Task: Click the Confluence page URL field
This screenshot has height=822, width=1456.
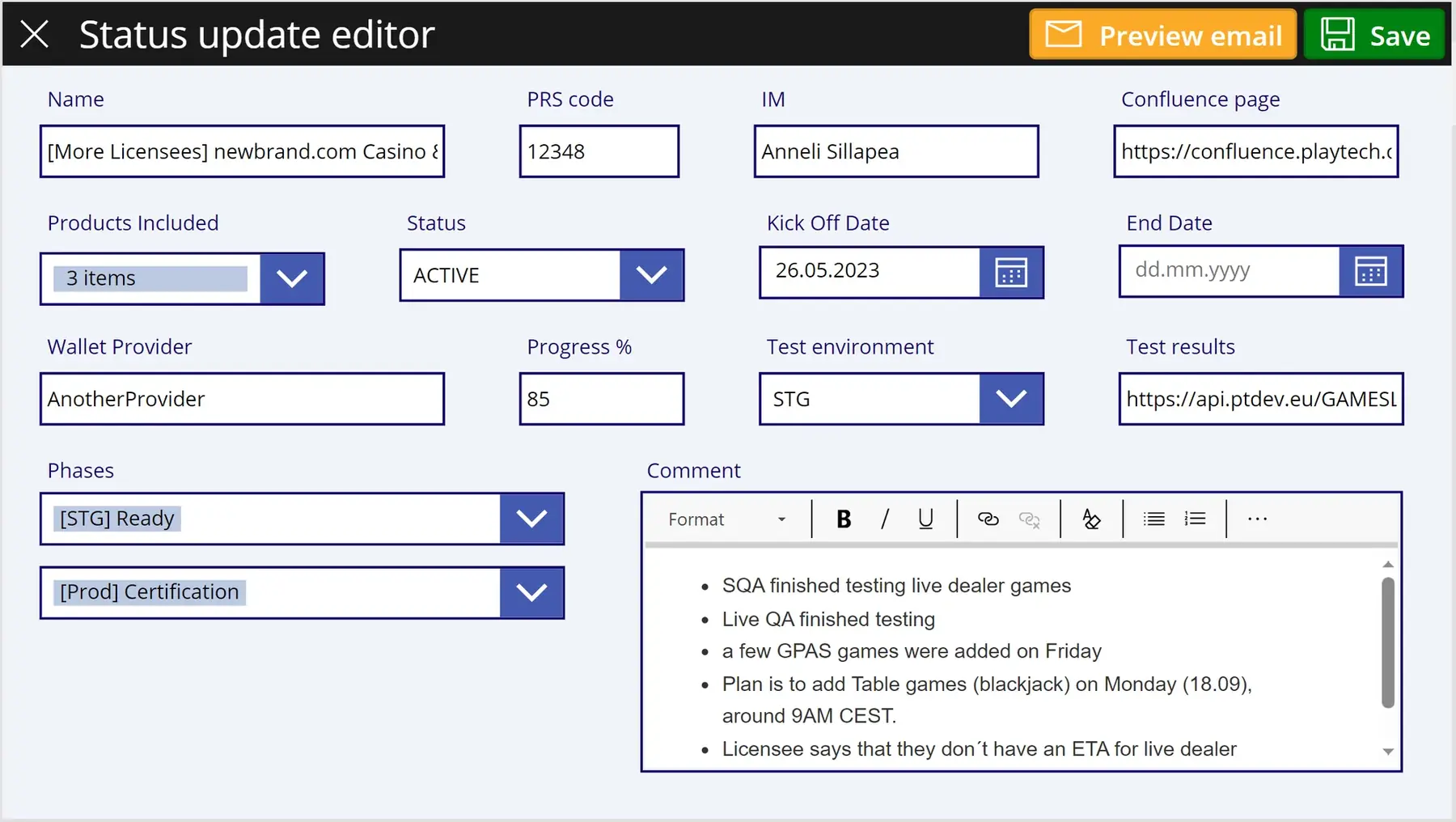Action: (1256, 151)
